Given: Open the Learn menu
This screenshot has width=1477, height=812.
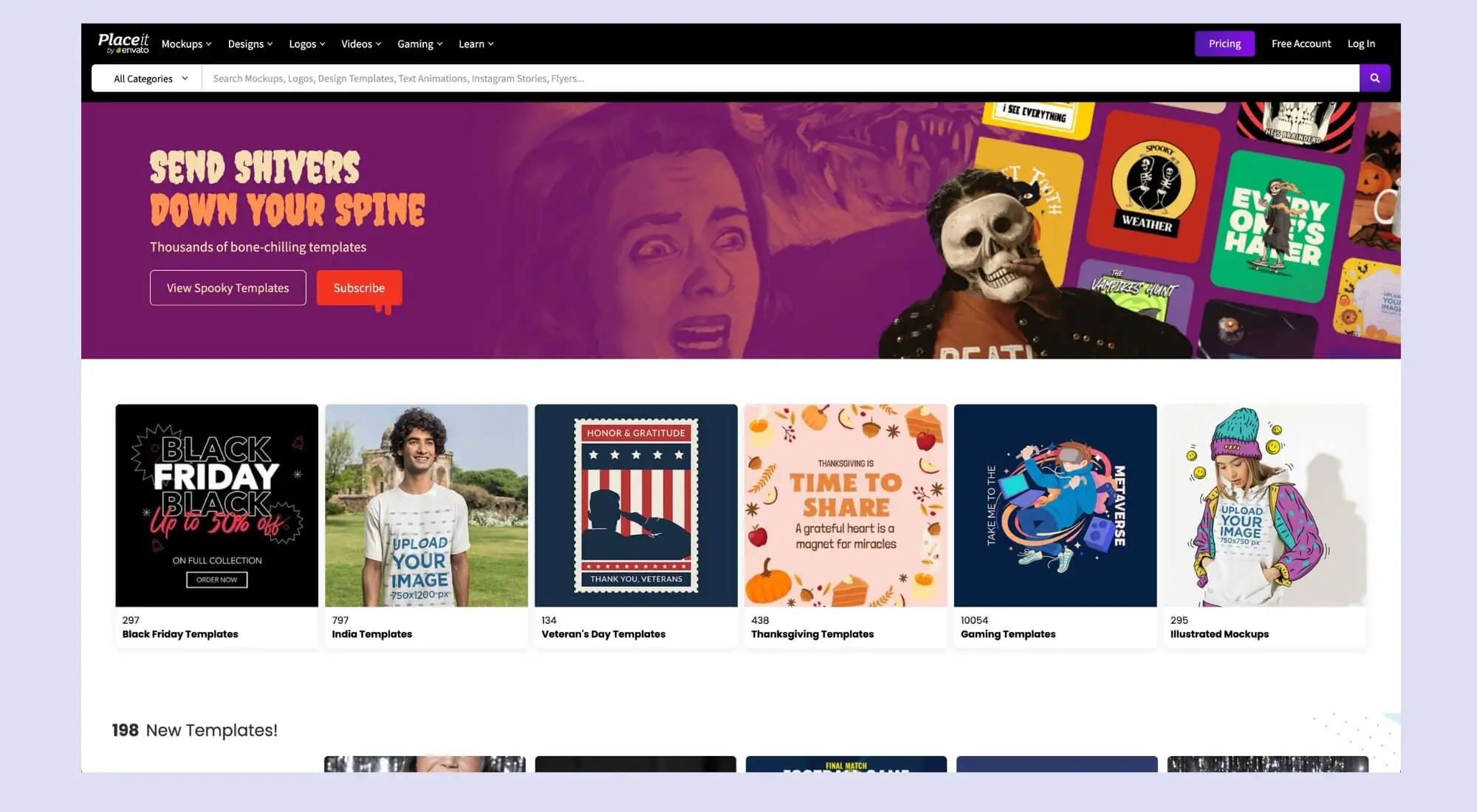Looking at the screenshot, I should (476, 44).
